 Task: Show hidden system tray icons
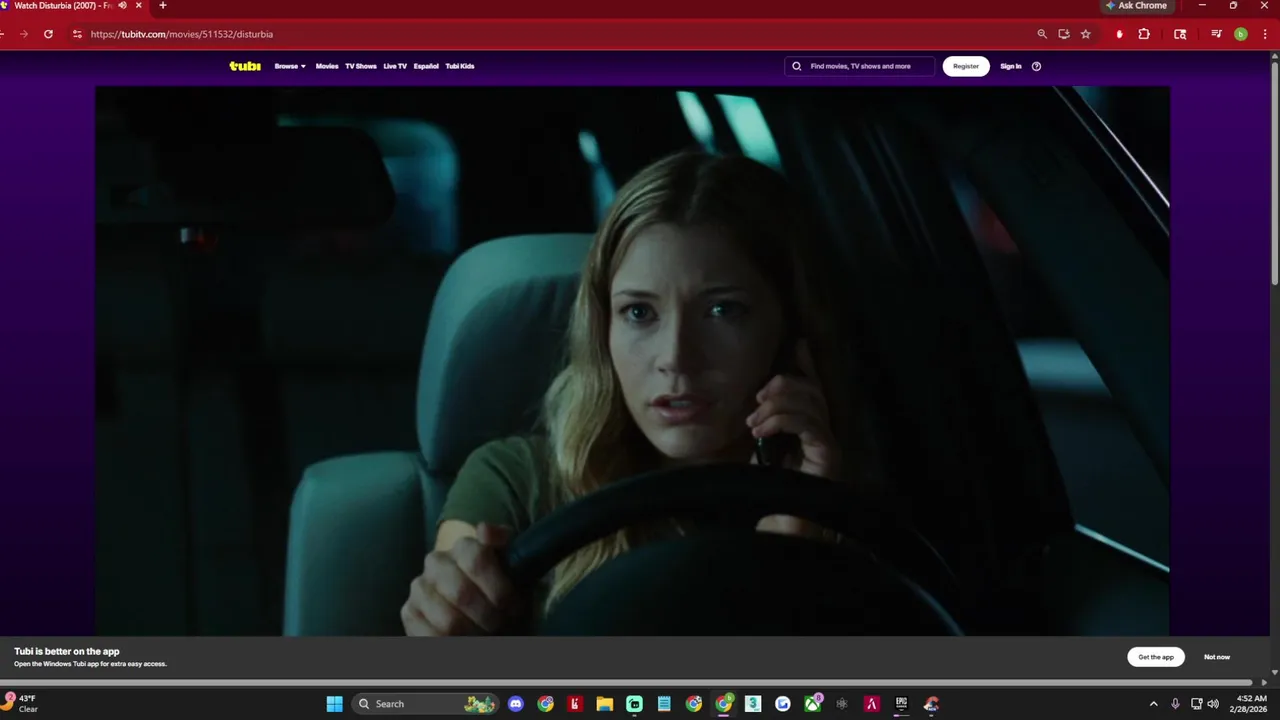1153,704
